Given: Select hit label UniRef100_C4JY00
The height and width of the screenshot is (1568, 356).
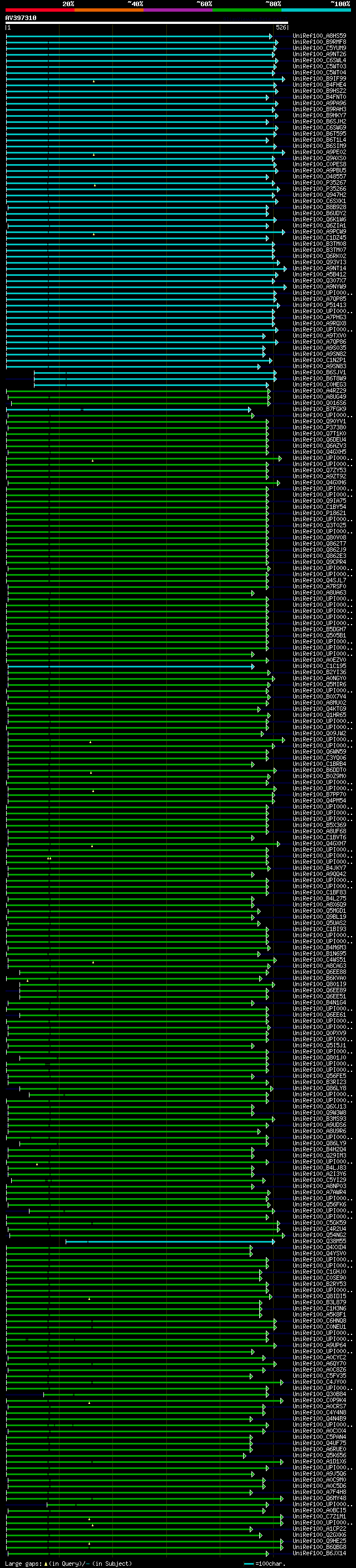Looking at the screenshot, I should coord(319,1382).
